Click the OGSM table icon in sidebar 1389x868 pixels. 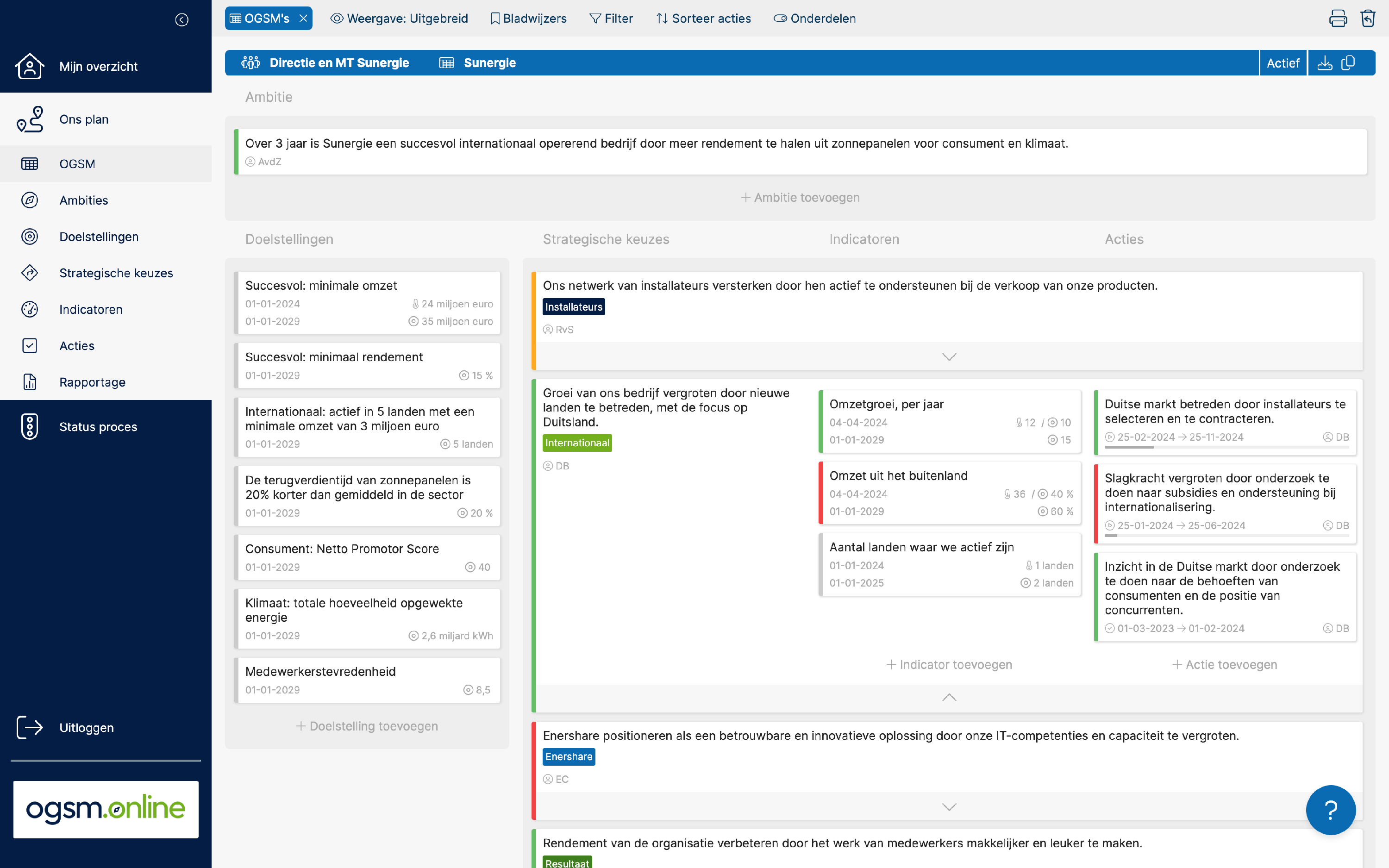pos(29,163)
